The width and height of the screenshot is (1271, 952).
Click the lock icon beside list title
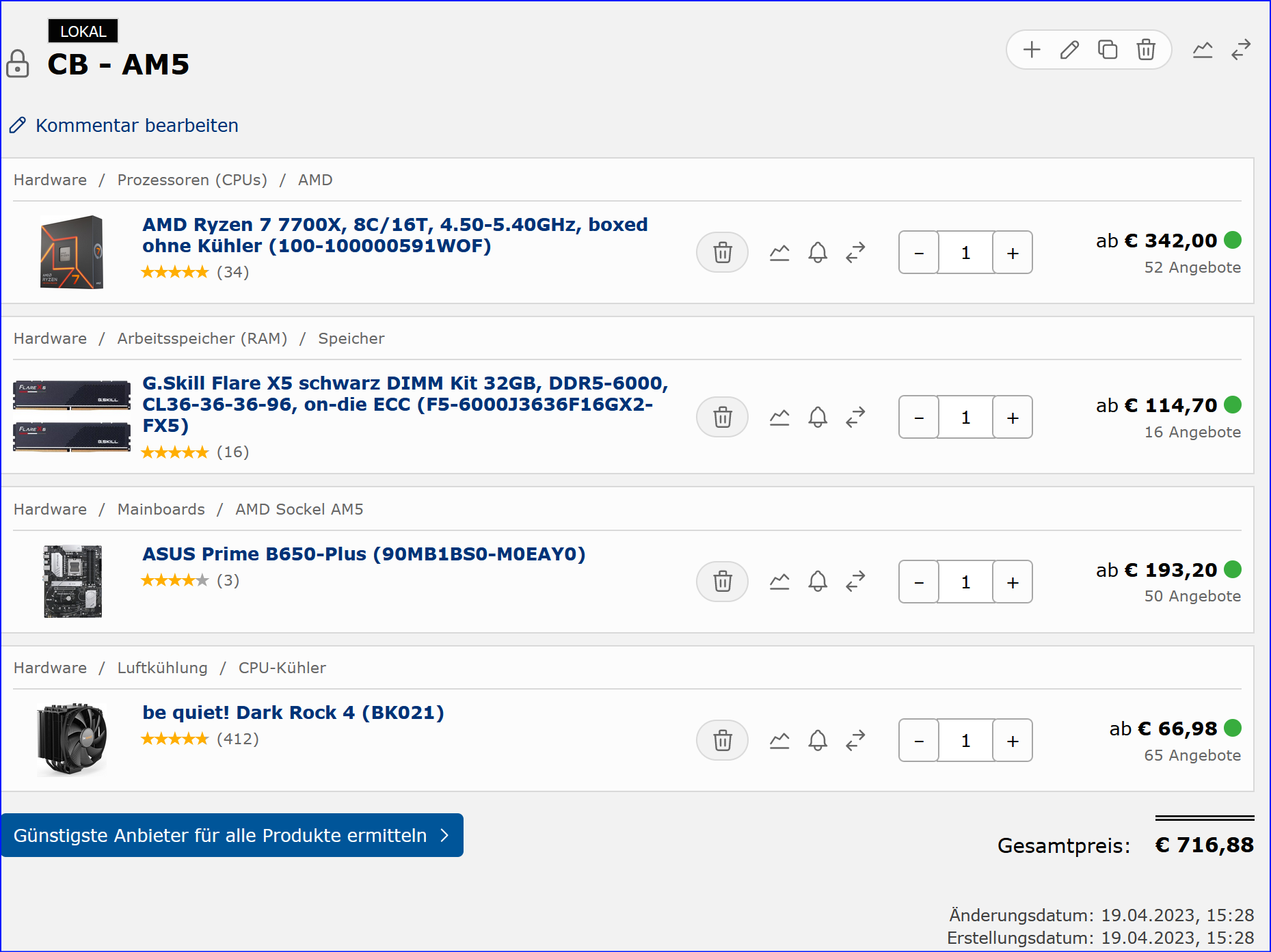18,64
